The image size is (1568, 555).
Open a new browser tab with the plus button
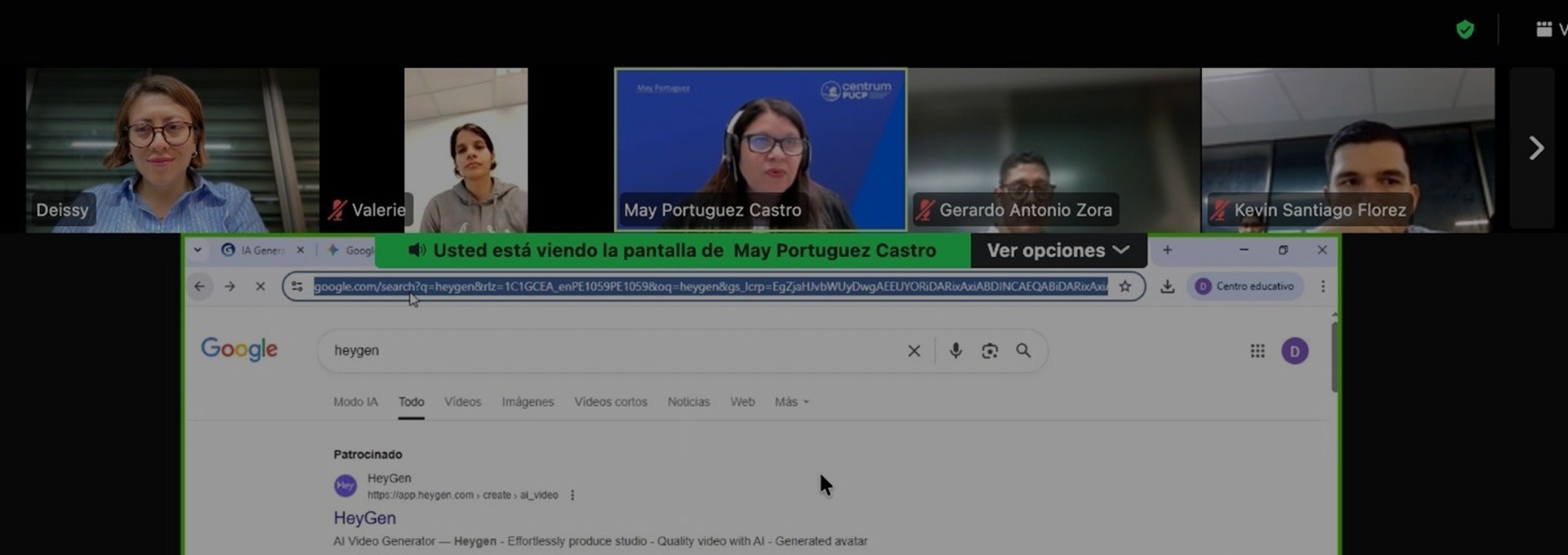1167,250
